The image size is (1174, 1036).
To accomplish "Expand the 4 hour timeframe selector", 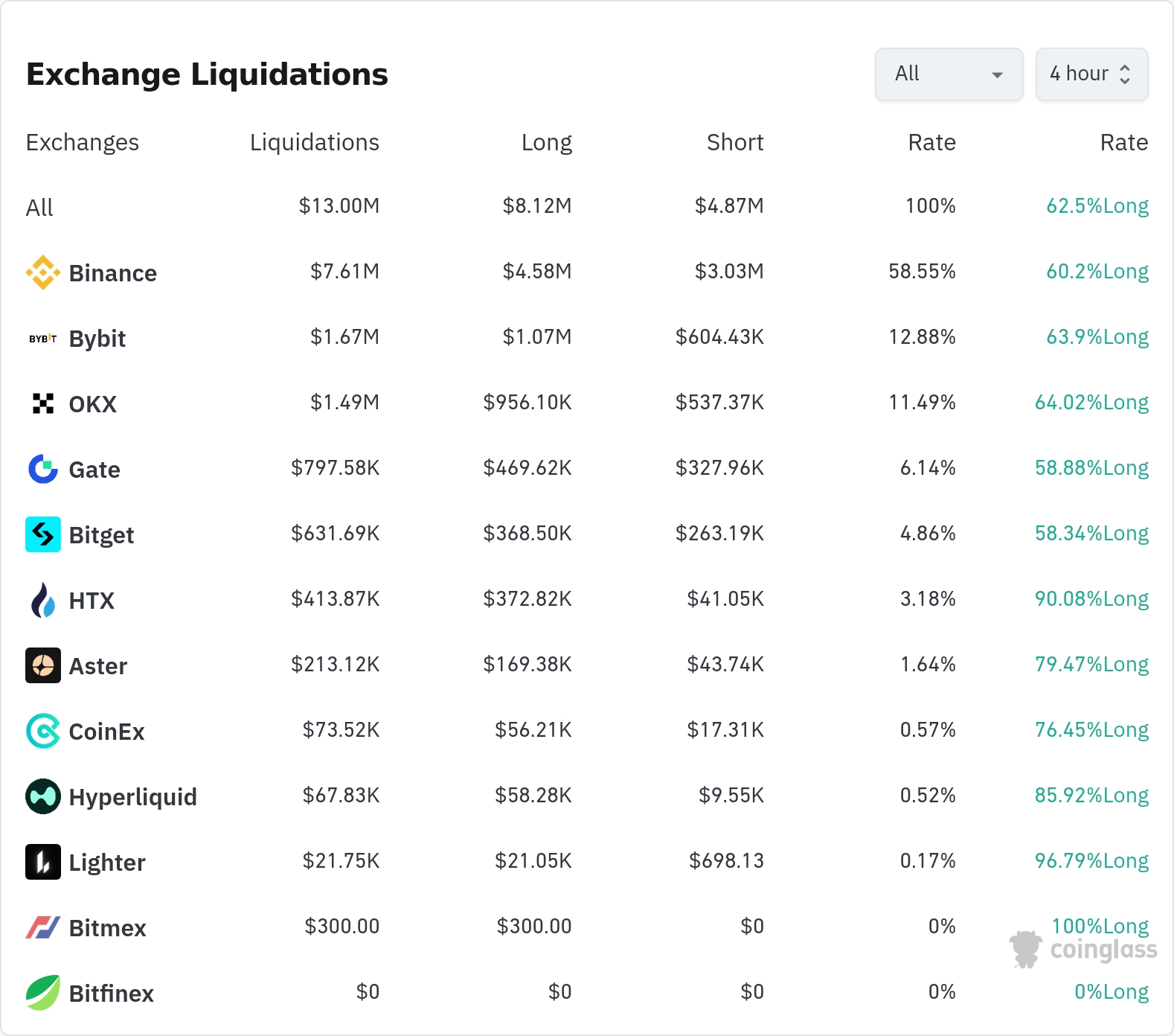I will 1091,74.
